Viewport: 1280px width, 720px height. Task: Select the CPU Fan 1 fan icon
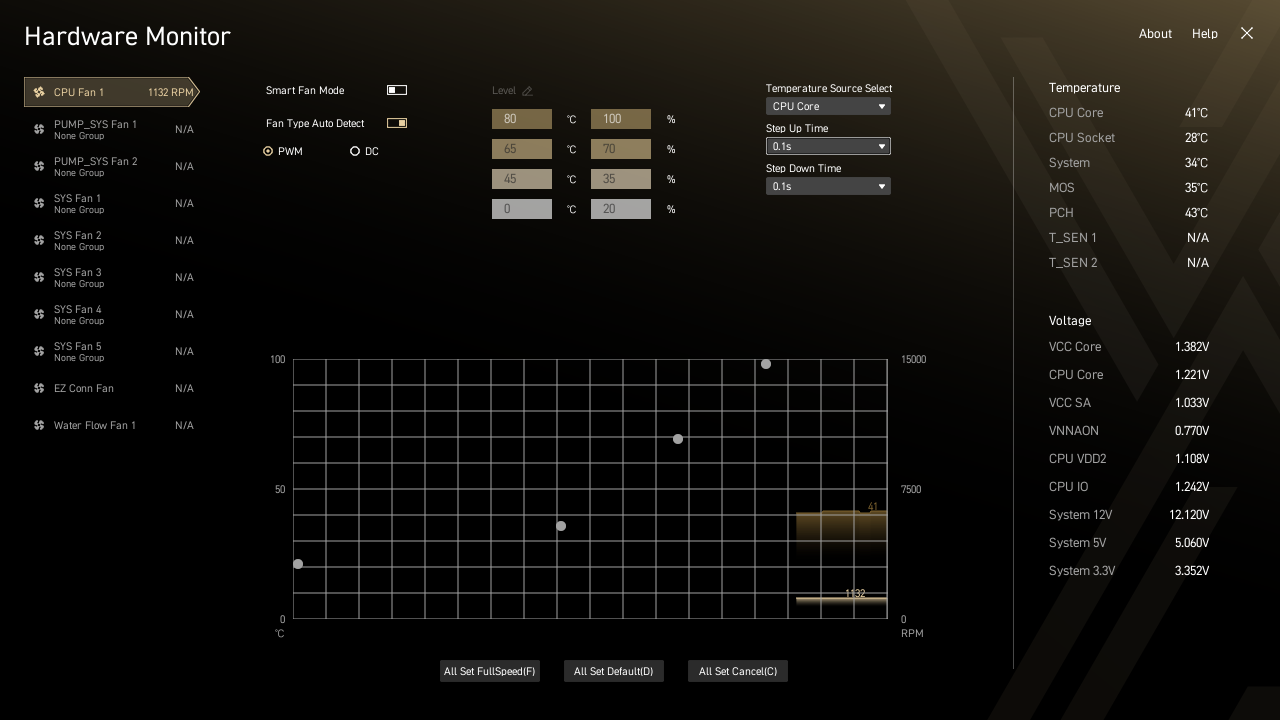(x=40, y=92)
